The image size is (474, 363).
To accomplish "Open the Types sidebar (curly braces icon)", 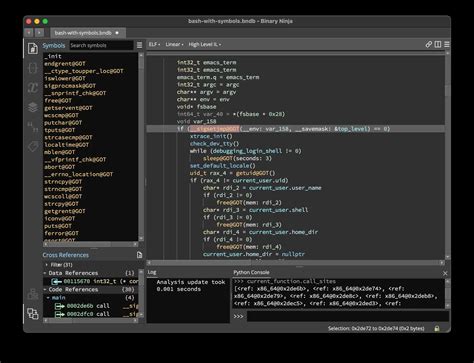I will [32, 68].
